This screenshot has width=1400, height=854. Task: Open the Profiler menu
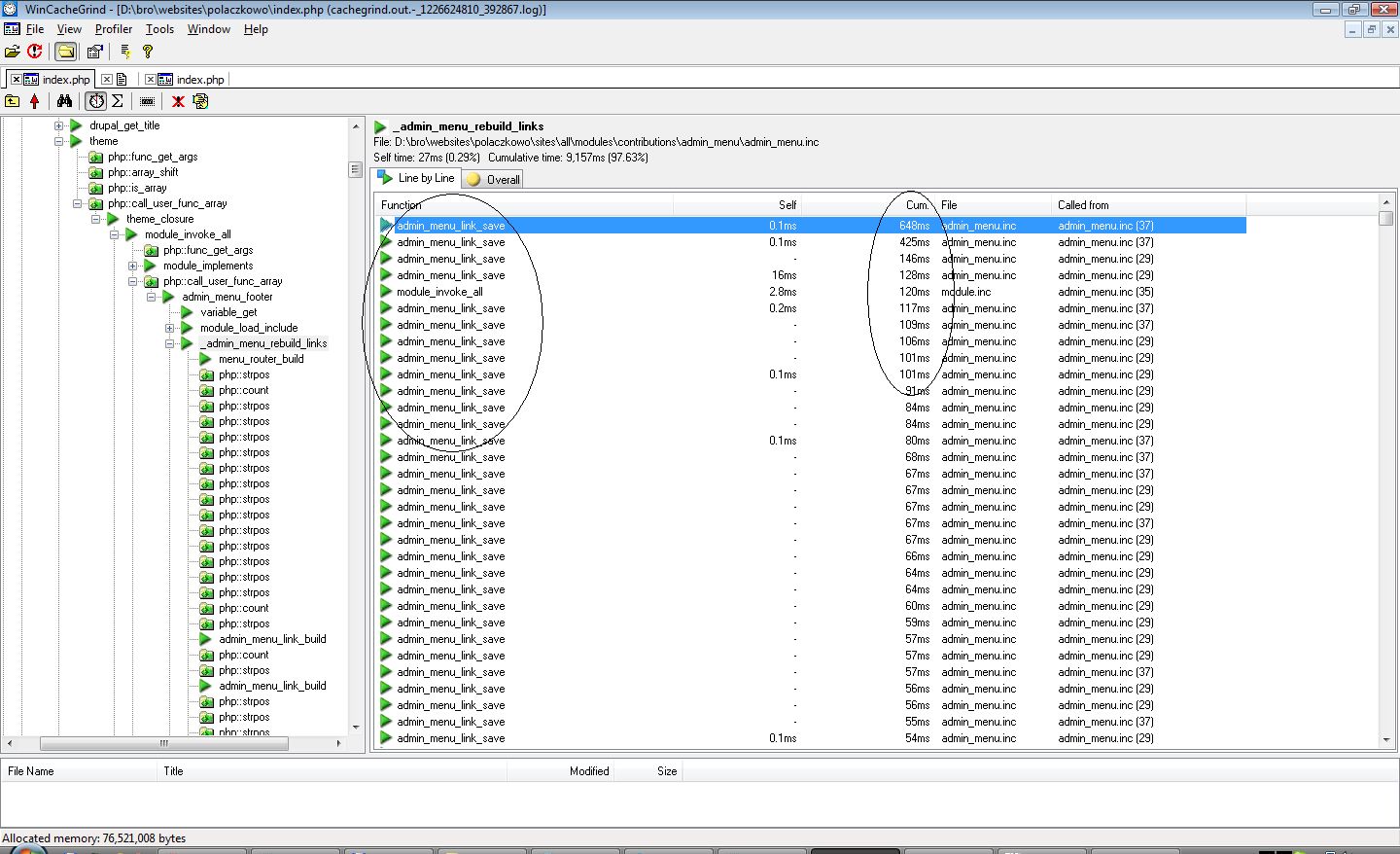(113, 29)
